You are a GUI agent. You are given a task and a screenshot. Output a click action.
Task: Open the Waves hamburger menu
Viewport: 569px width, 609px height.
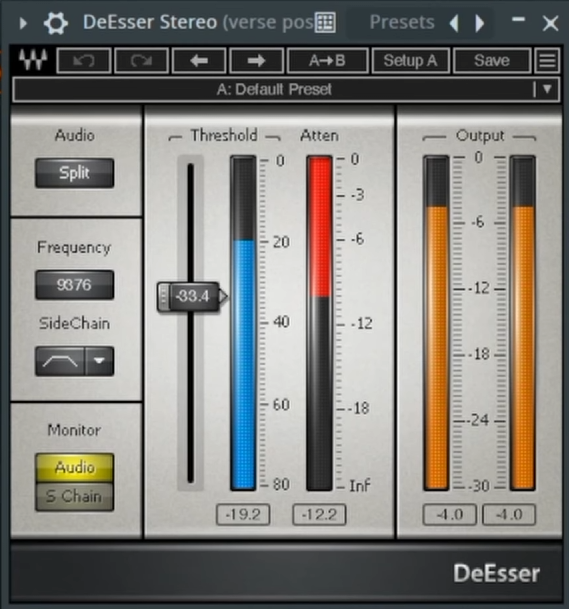547,61
